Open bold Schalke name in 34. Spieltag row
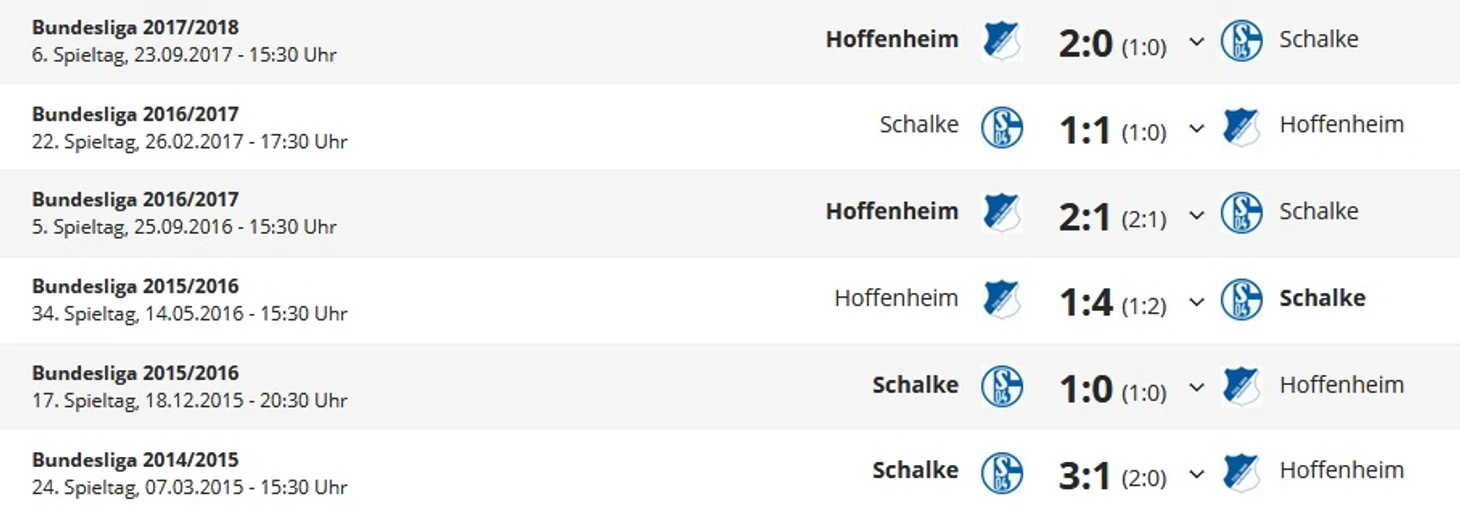 coord(1322,298)
